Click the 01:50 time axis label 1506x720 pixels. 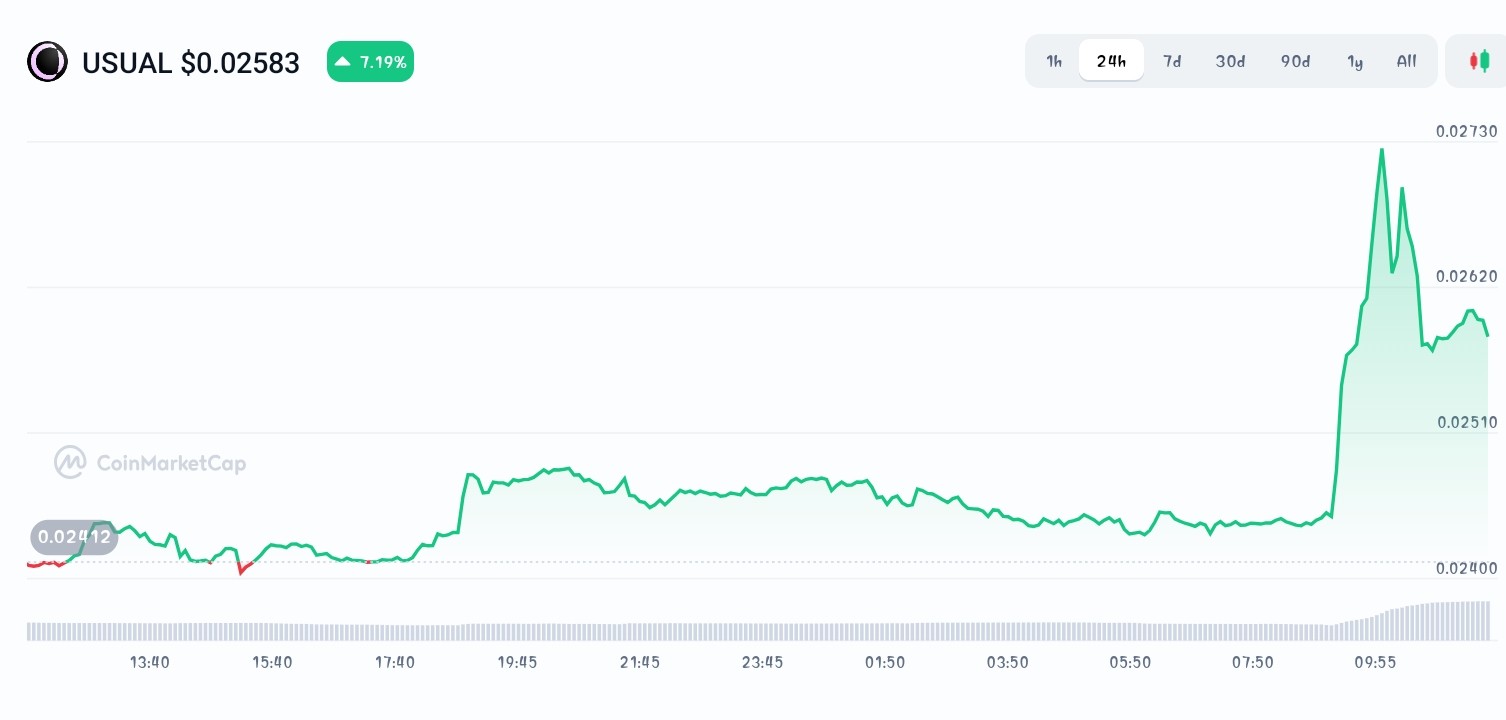[885, 662]
